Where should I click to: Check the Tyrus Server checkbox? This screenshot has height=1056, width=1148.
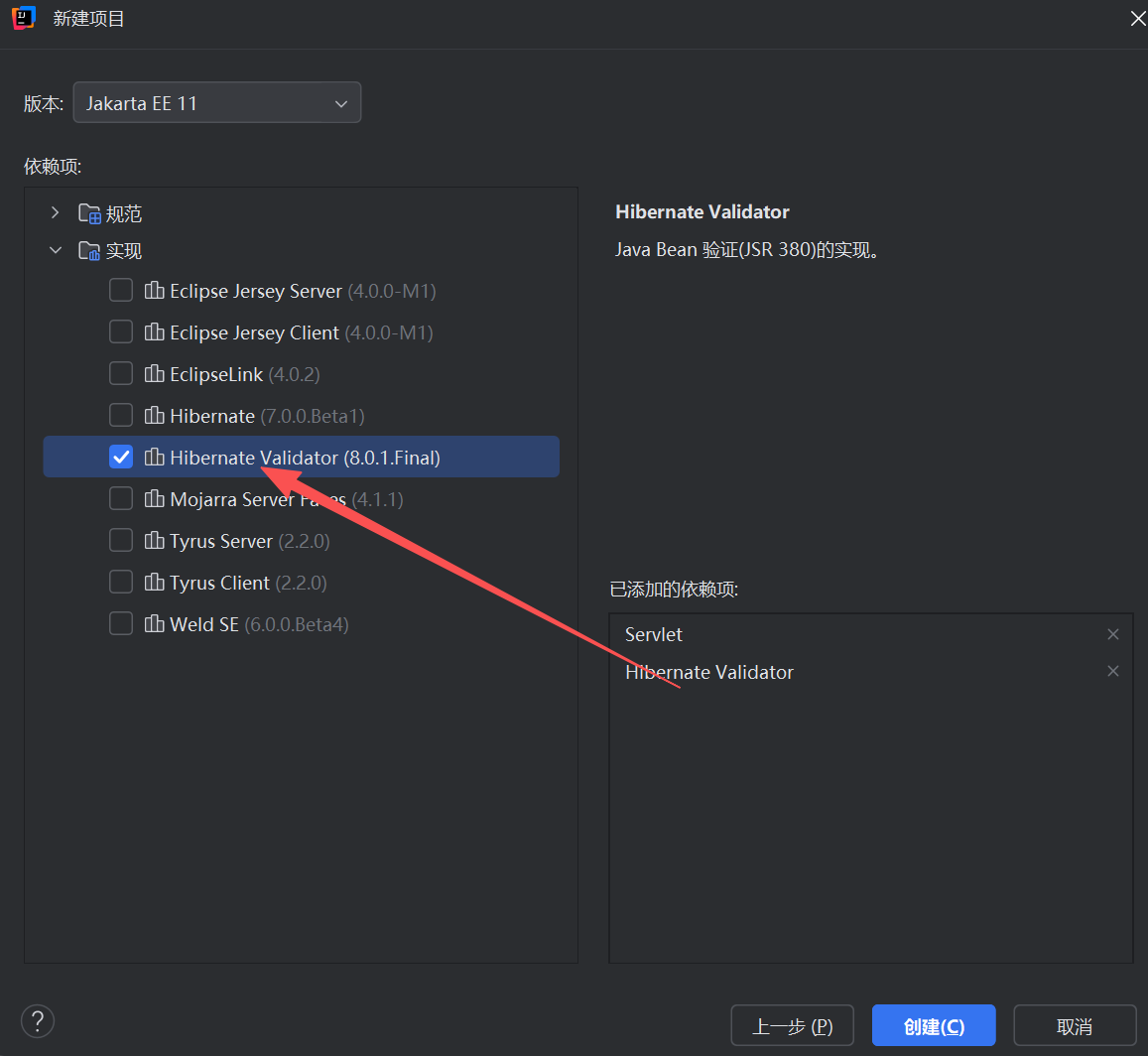pos(121,541)
